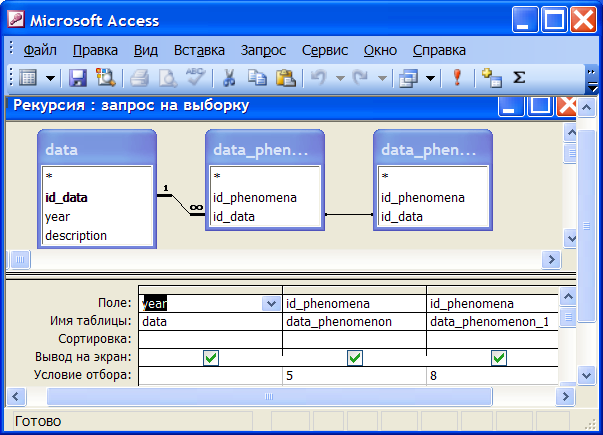
Task: Open the Undo history dropdown arrow
Action: [340, 78]
